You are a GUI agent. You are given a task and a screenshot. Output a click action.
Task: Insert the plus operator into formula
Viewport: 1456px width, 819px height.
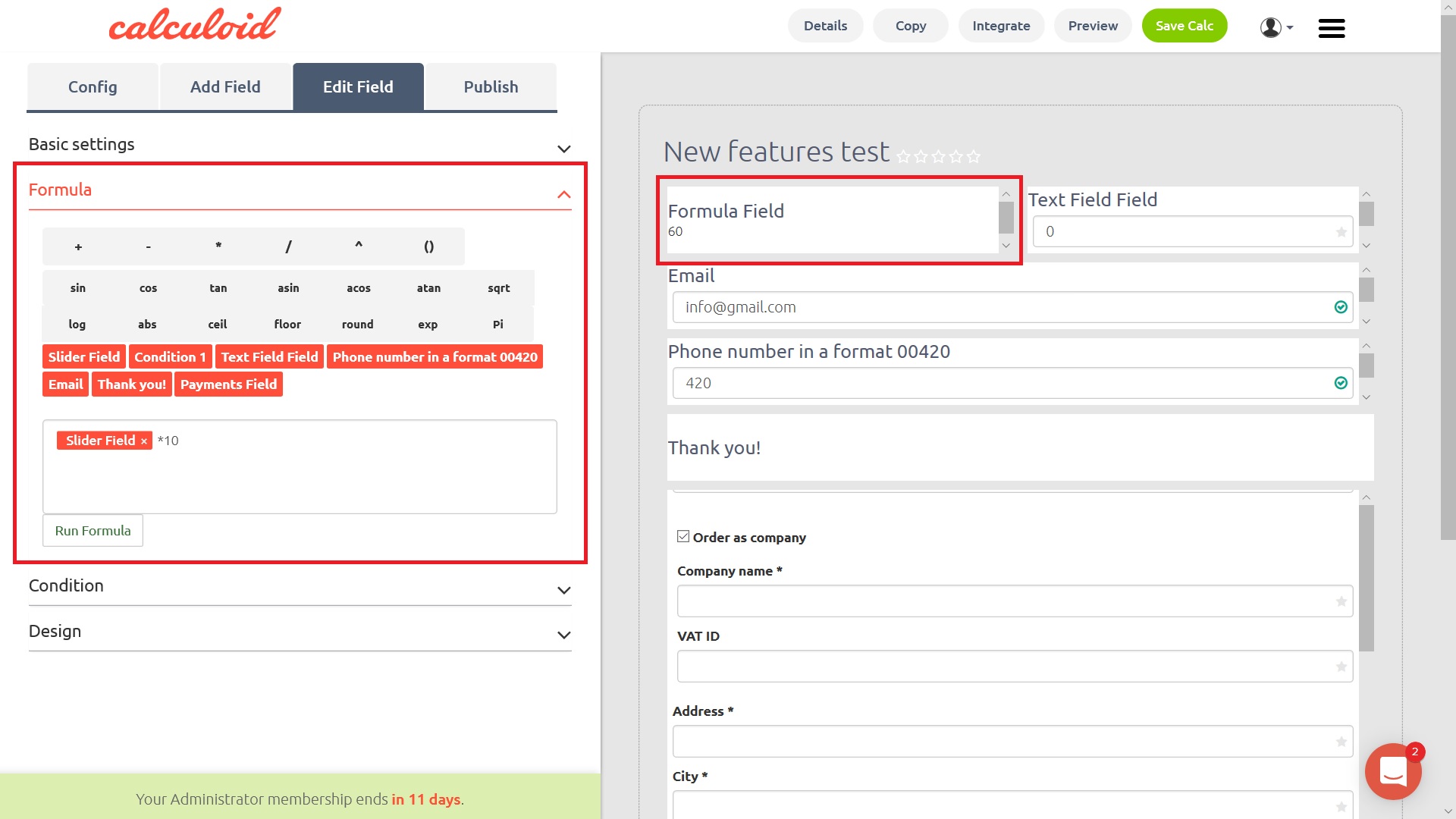click(78, 246)
